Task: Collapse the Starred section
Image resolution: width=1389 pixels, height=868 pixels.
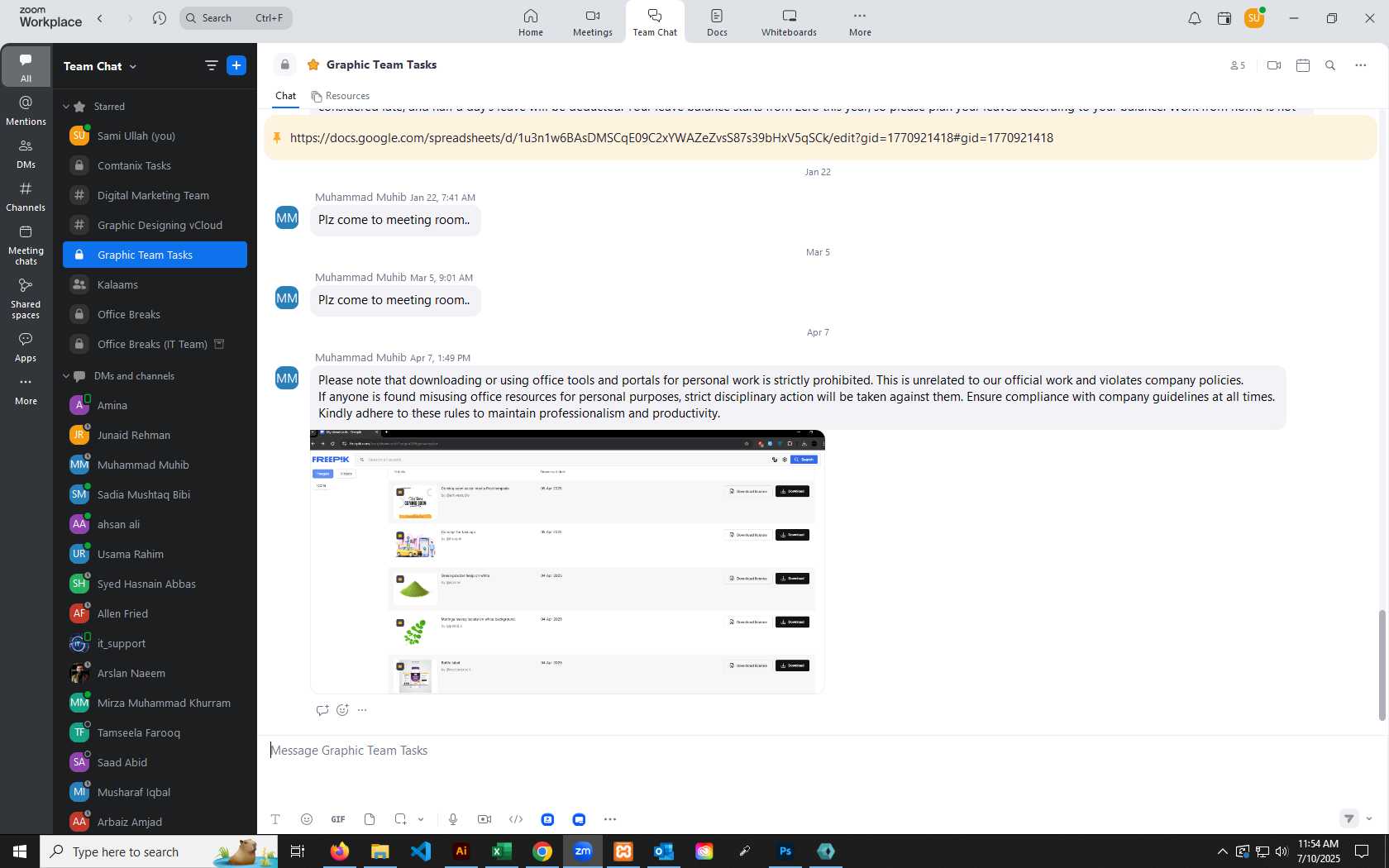Action: point(66,107)
